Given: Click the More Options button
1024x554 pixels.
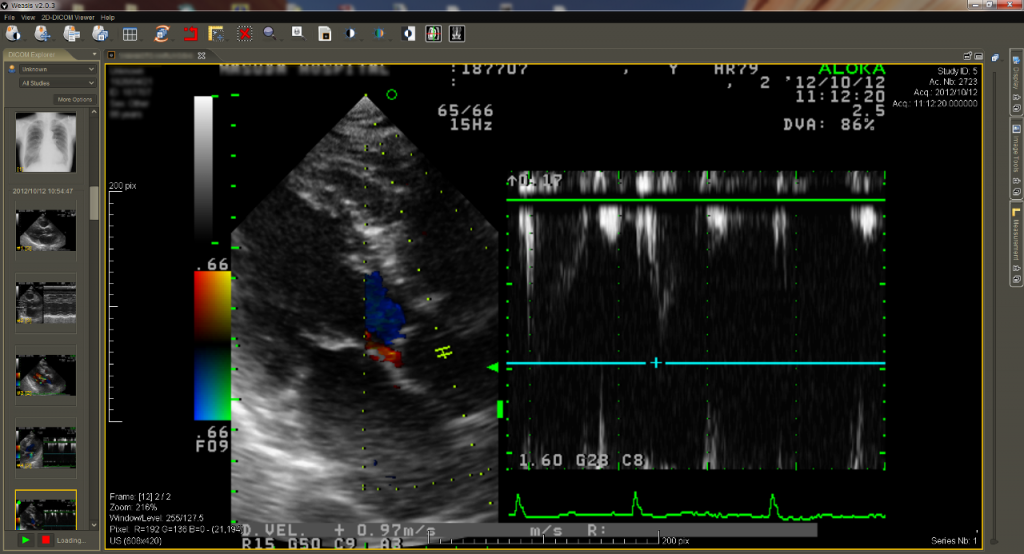Looking at the screenshot, I should coord(74,99).
